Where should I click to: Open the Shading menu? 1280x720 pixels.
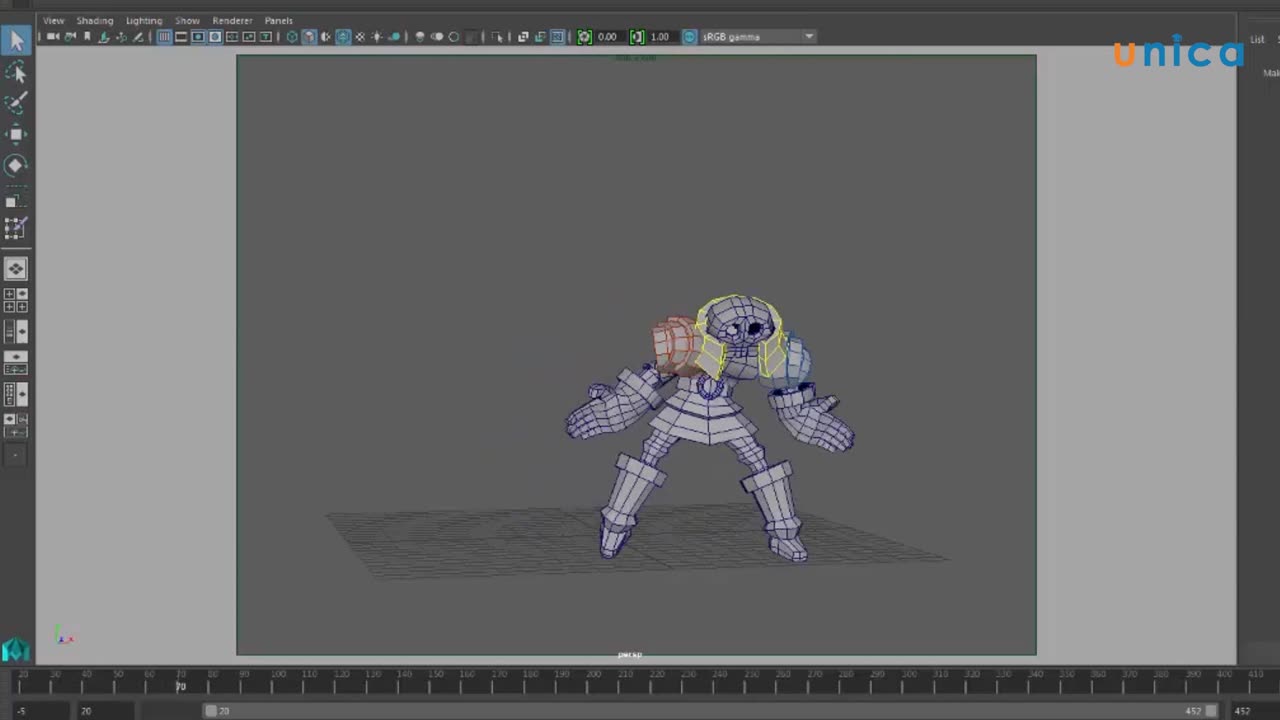point(95,20)
